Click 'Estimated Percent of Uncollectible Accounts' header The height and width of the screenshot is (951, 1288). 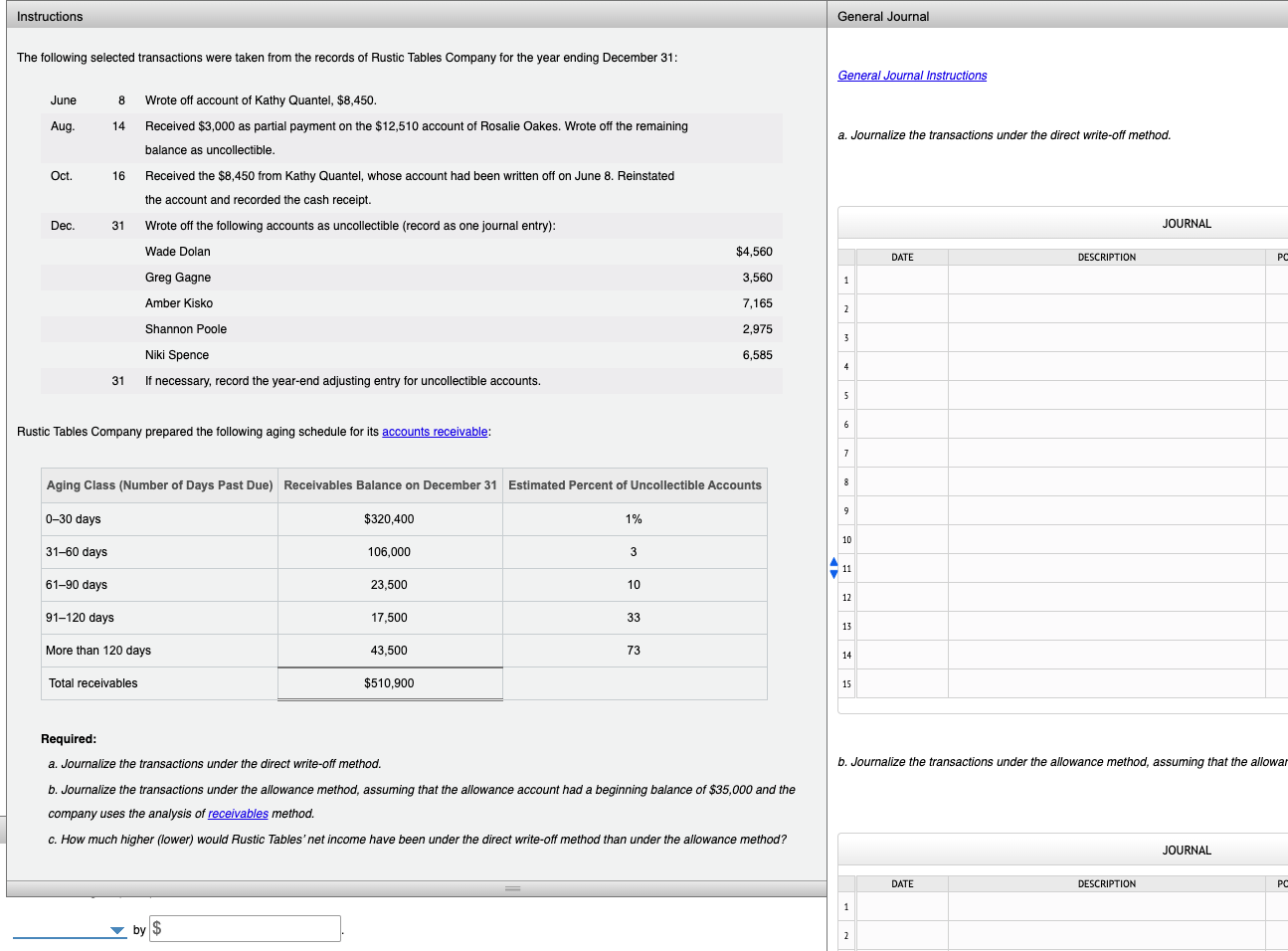click(635, 485)
